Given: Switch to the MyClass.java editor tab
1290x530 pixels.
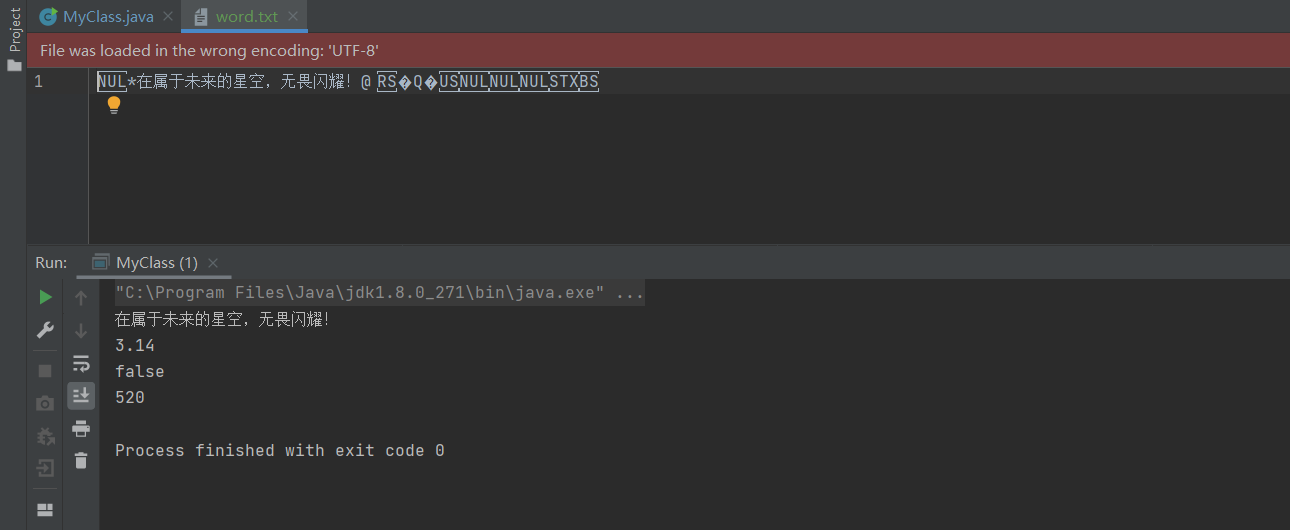Looking at the screenshot, I should point(108,17).
